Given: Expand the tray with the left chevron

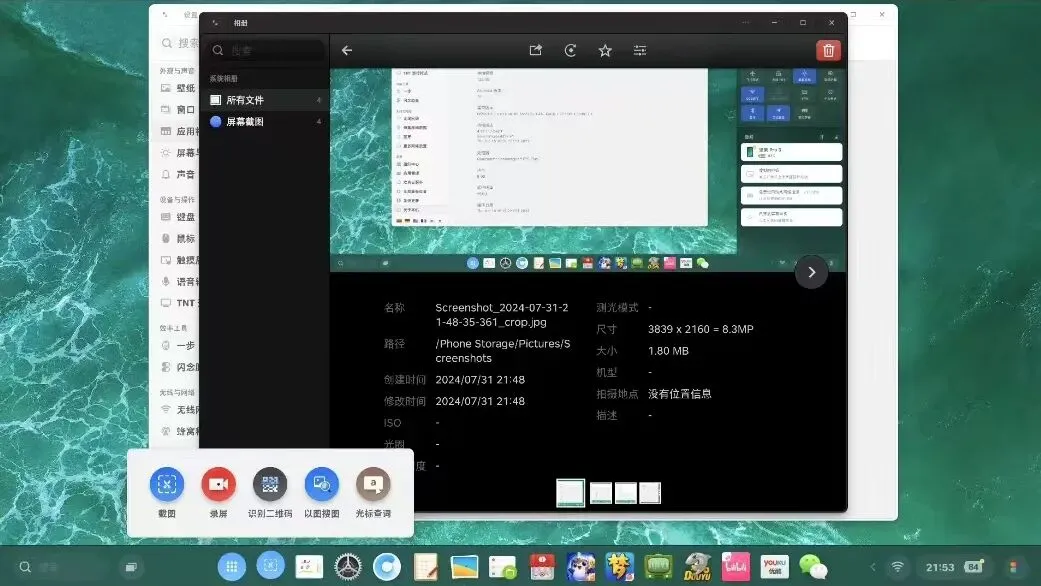Looking at the screenshot, I should click(872, 567).
